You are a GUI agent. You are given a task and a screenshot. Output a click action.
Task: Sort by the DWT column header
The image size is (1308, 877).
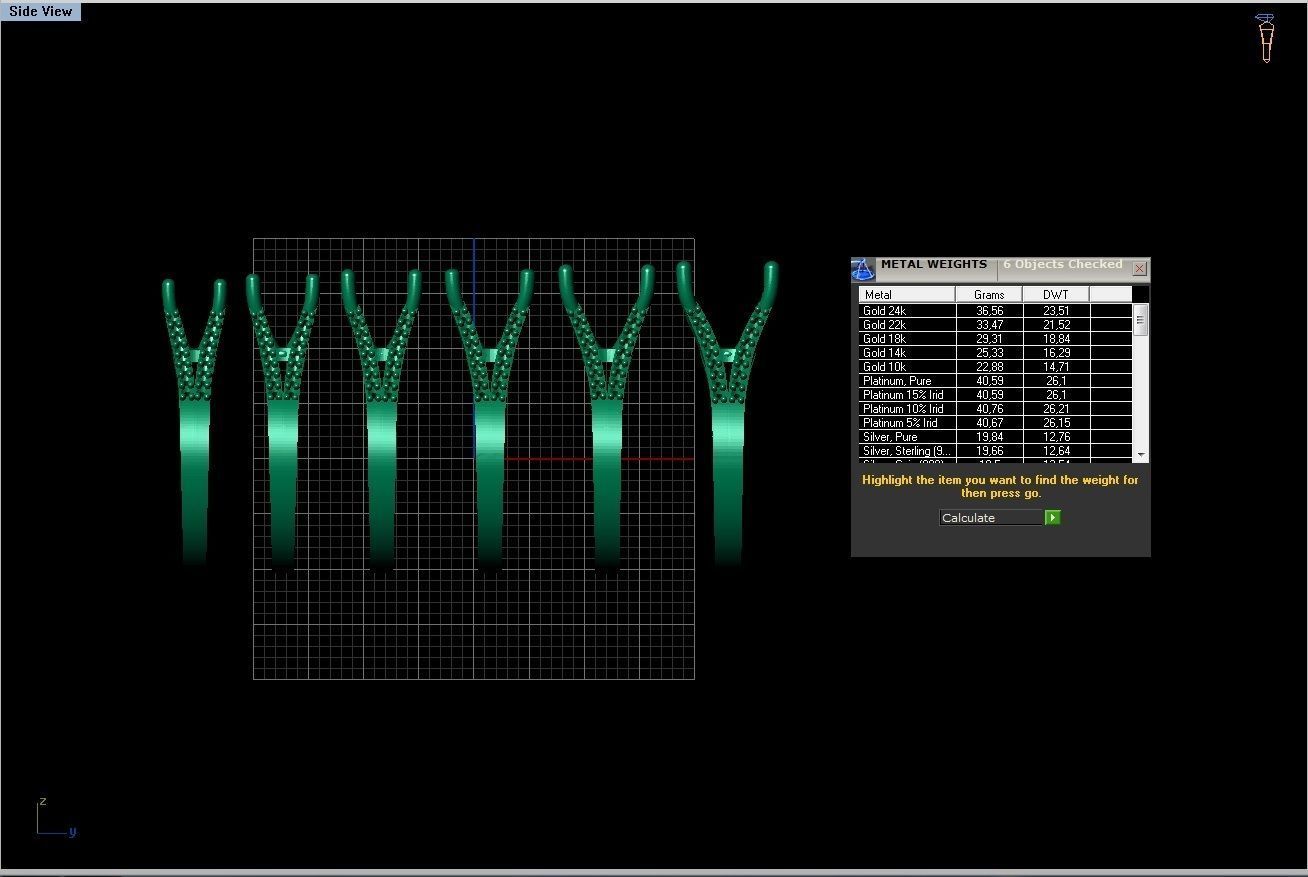[x=1056, y=295]
